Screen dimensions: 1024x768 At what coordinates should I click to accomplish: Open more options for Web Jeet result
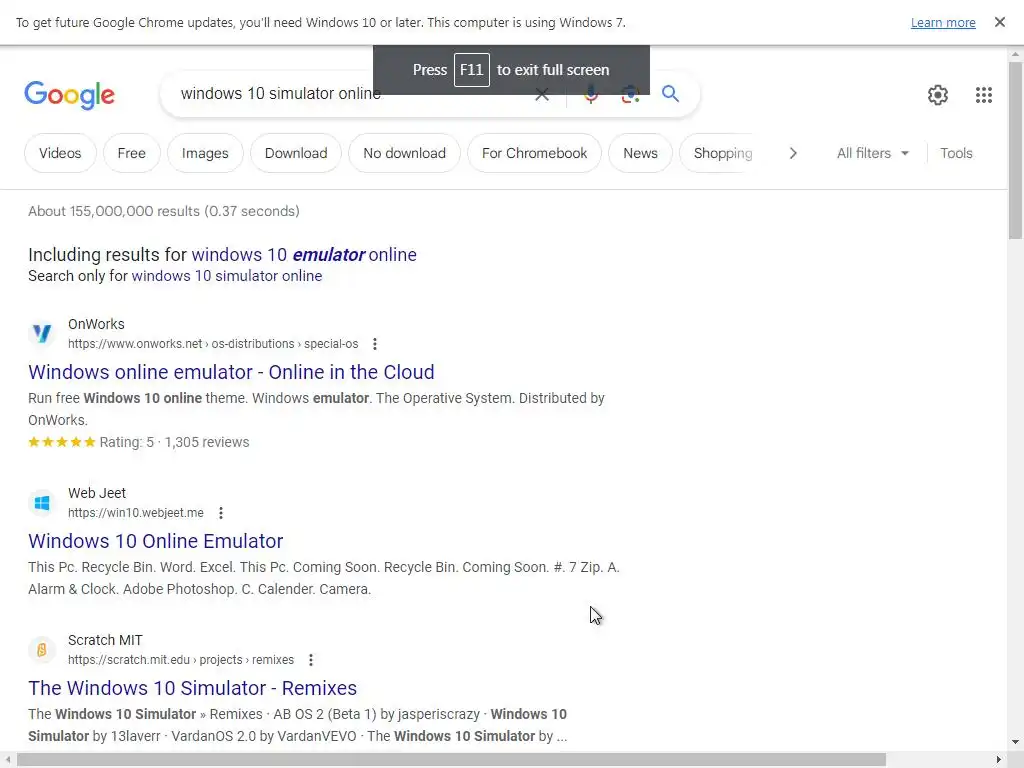(x=221, y=513)
